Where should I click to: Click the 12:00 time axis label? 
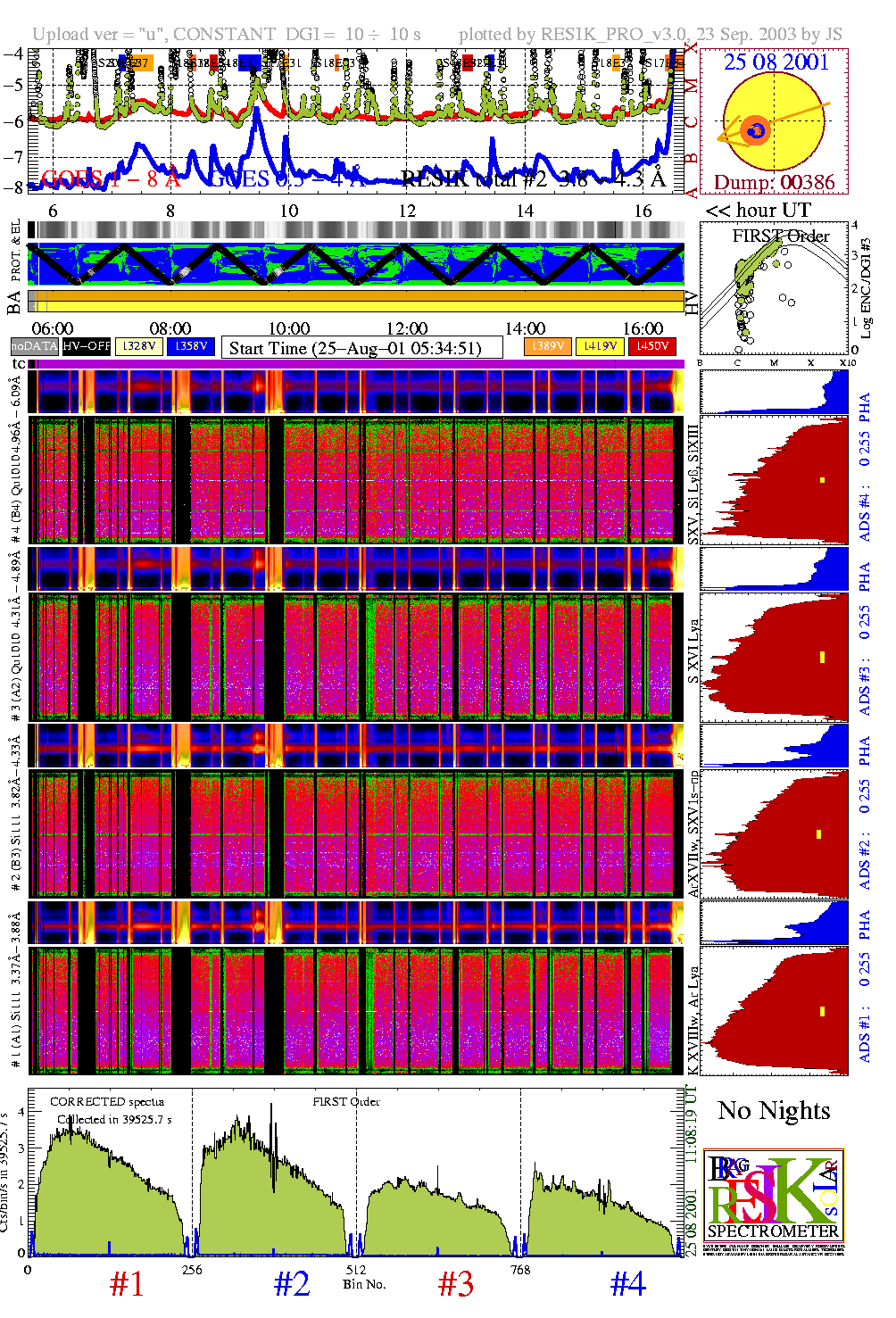click(x=407, y=328)
